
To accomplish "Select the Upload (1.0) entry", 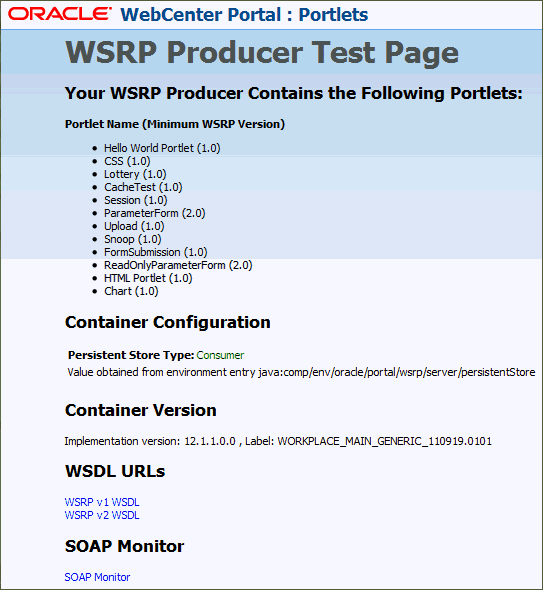I will pos(134,226).
